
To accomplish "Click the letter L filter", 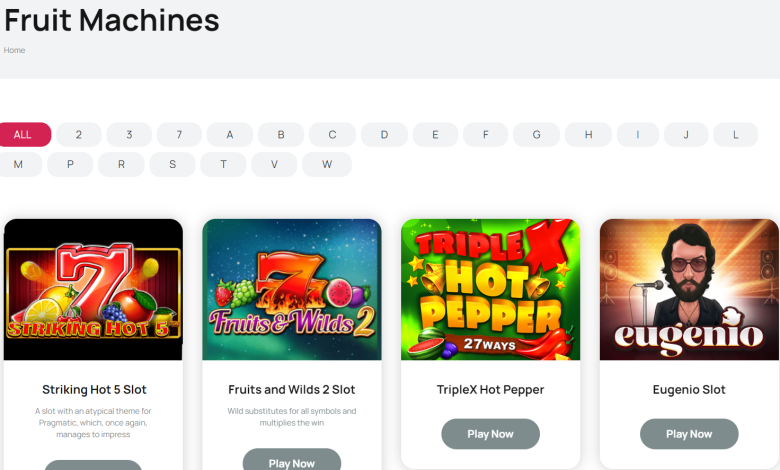I will [737, 135].
